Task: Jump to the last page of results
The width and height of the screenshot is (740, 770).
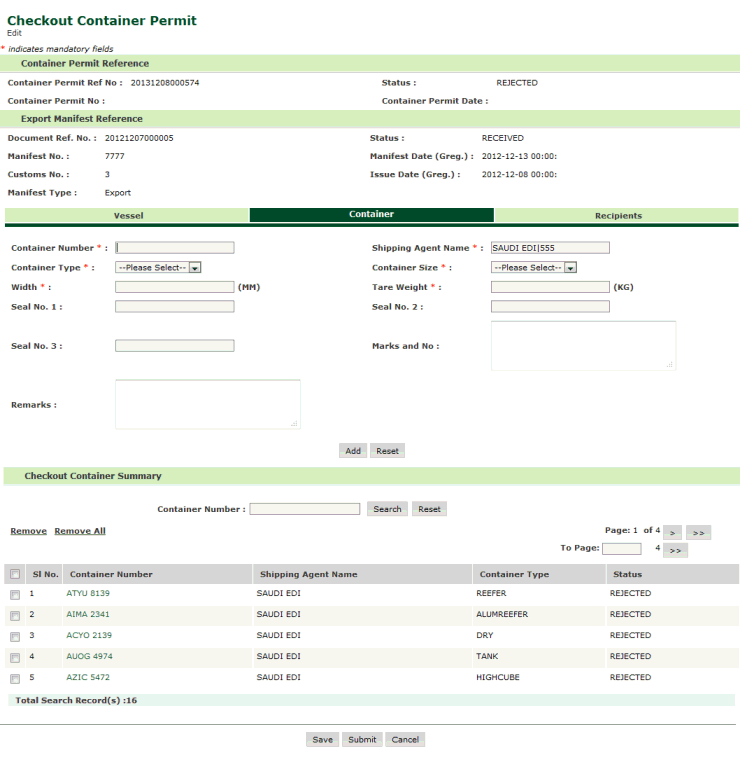Action: point(700,532)
